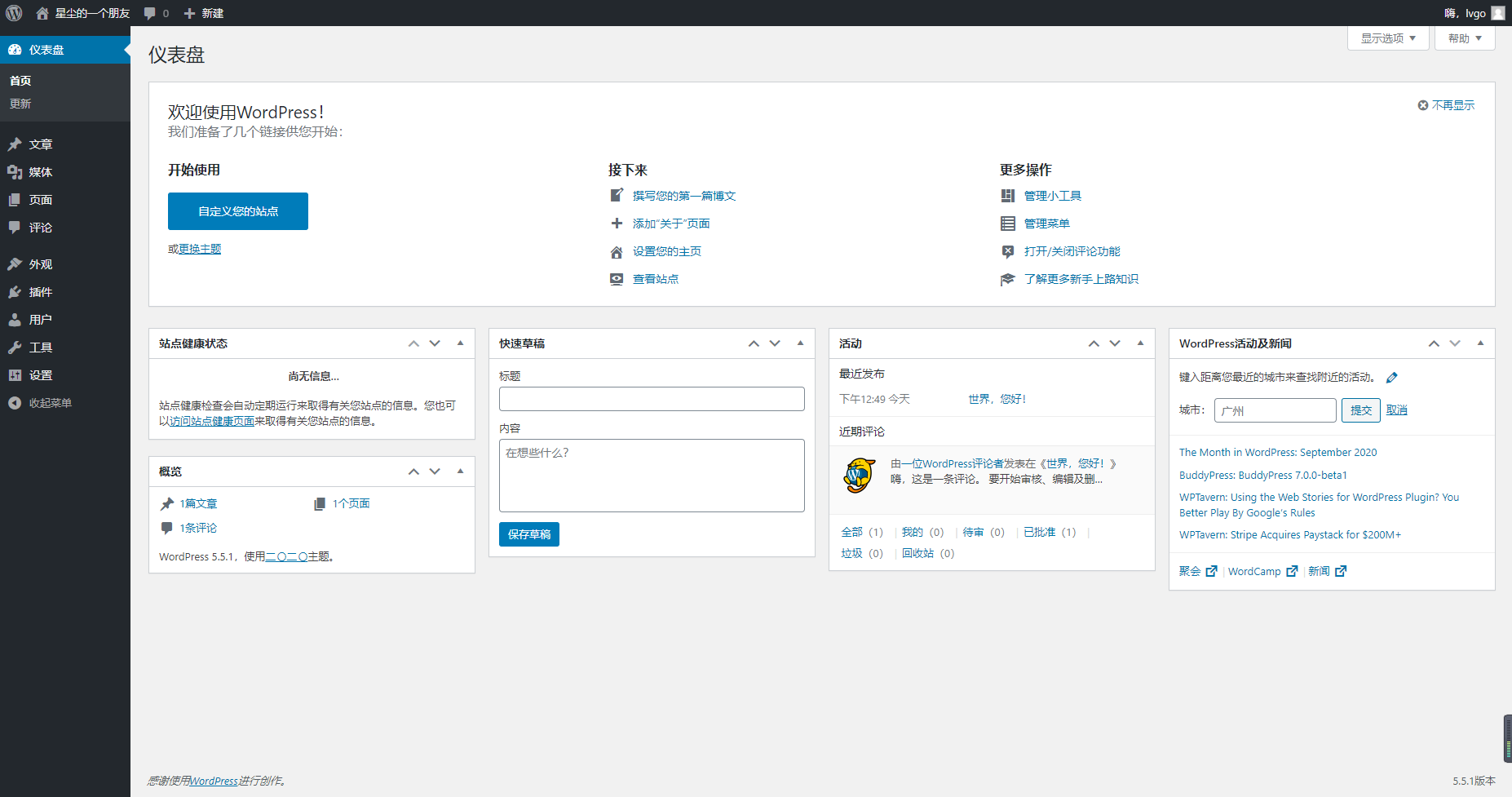Click the page icon beside 1个页面
This screenshot has width=1512, height=797.
point(320,504)
